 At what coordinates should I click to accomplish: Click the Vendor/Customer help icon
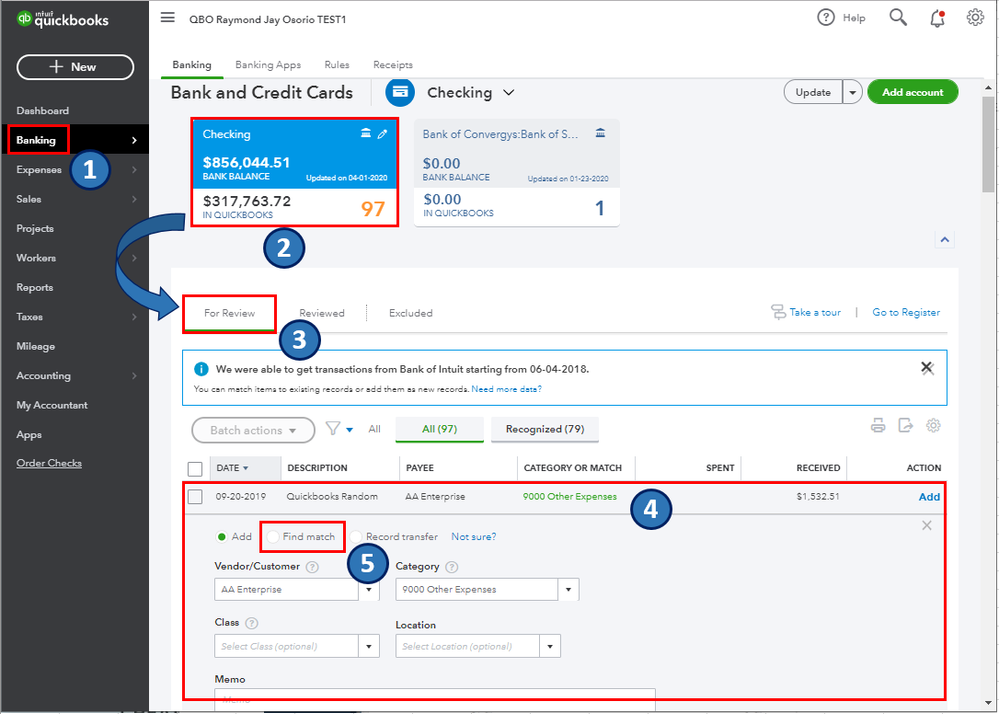click(x=312, y=567)
